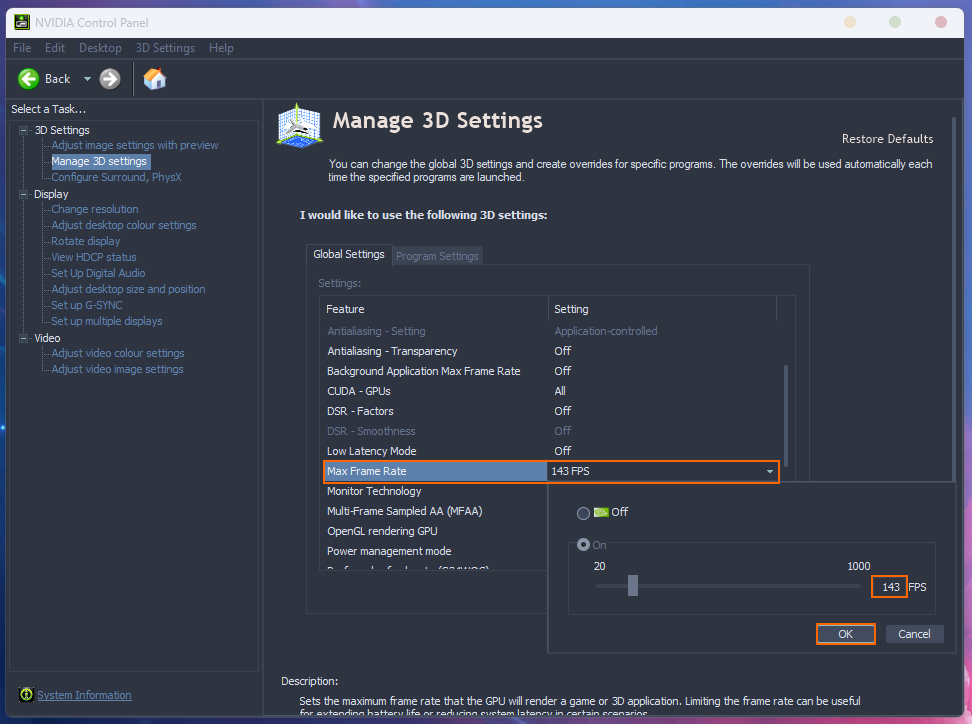972x724 pixels.
Task: Open the 3D Settings menu
Action: click(x=165, y=48)
